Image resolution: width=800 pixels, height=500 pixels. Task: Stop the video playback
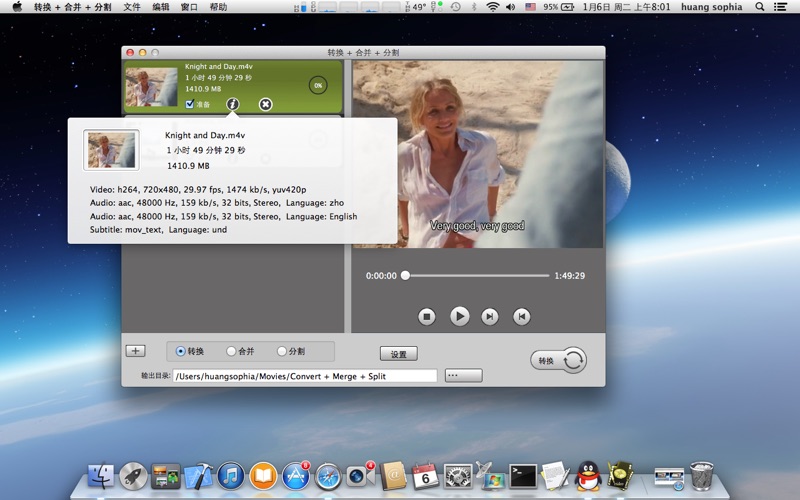427,316
